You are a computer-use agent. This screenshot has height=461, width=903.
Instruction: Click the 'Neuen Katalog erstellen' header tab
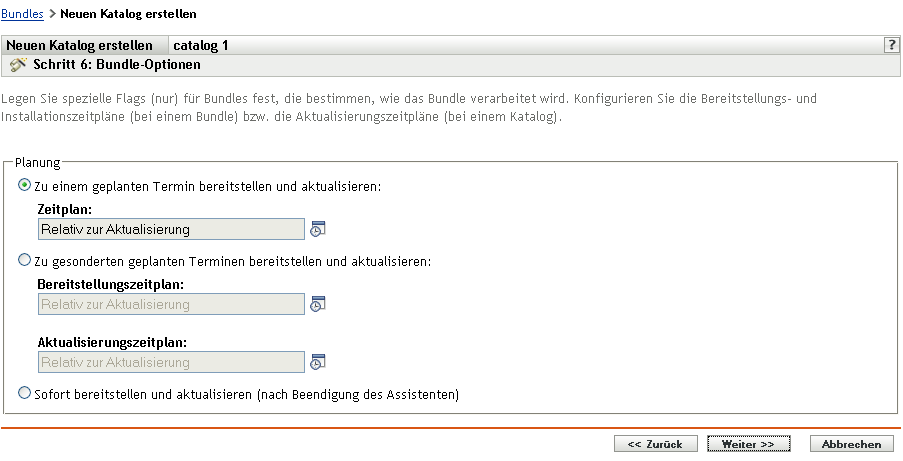[x=80, y=45]
